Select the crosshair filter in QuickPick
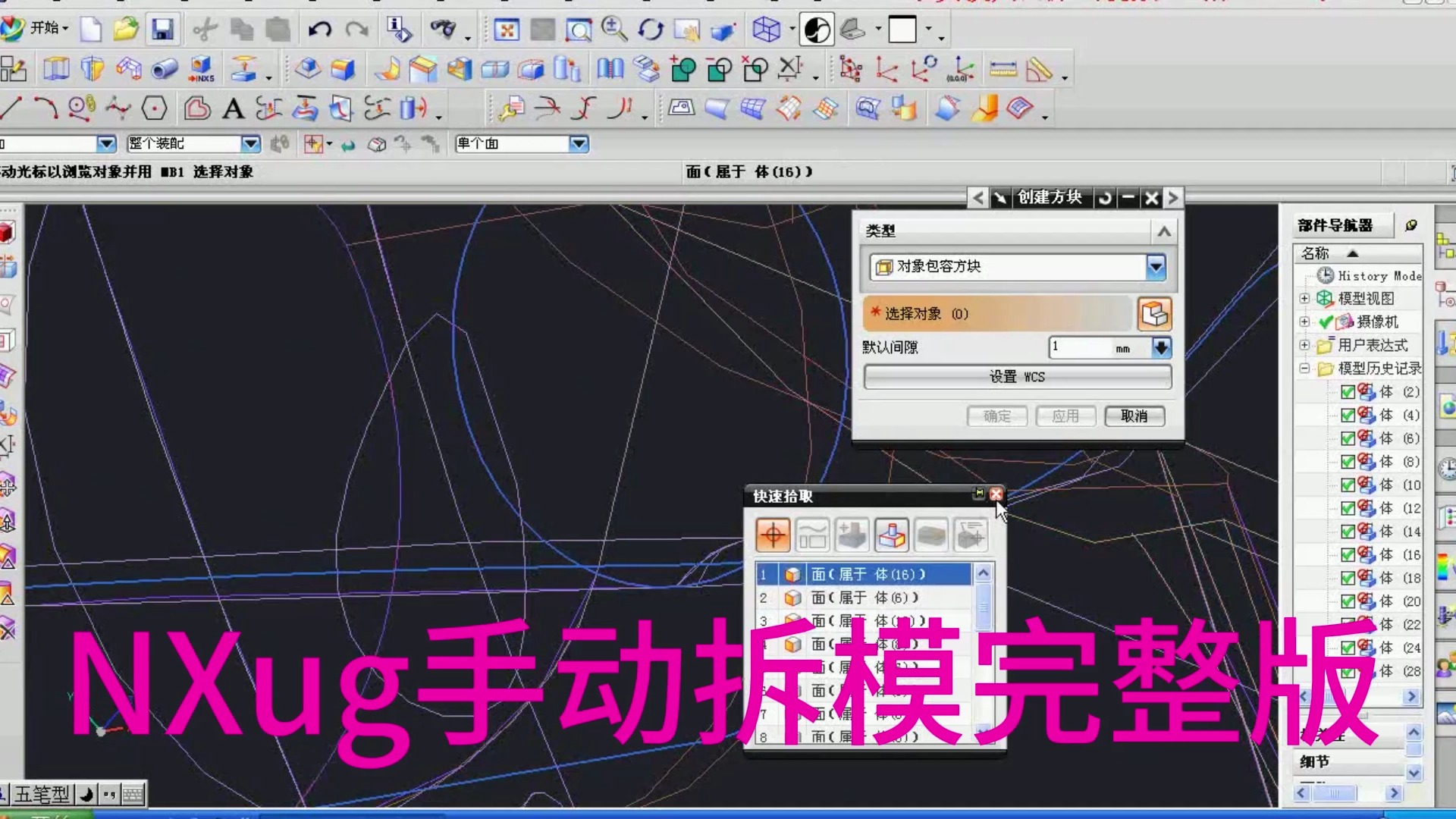Image resolution: width=1456 pixels, height=819 pixels. pyautogui.click(x=773, y=535)
